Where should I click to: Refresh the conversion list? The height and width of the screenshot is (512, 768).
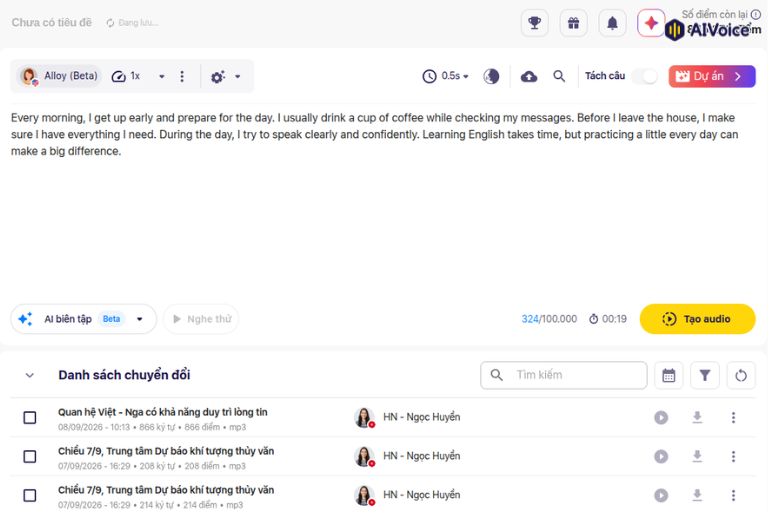coord(741,375)
